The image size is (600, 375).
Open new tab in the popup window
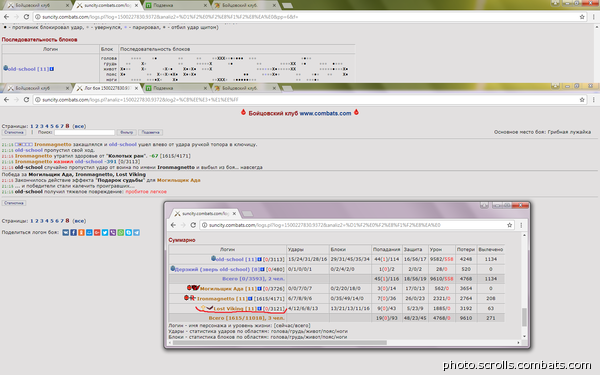click(247, 213)
